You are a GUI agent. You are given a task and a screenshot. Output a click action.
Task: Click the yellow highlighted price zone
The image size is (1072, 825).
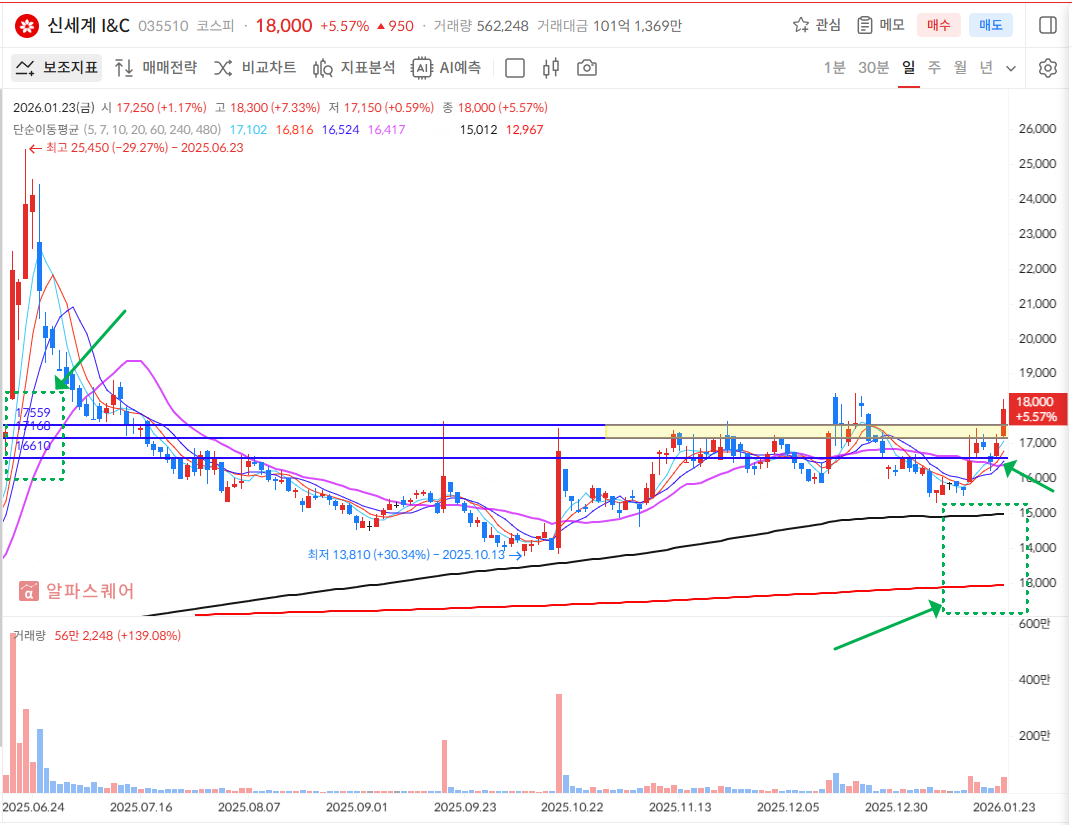[x=800, y=431]
